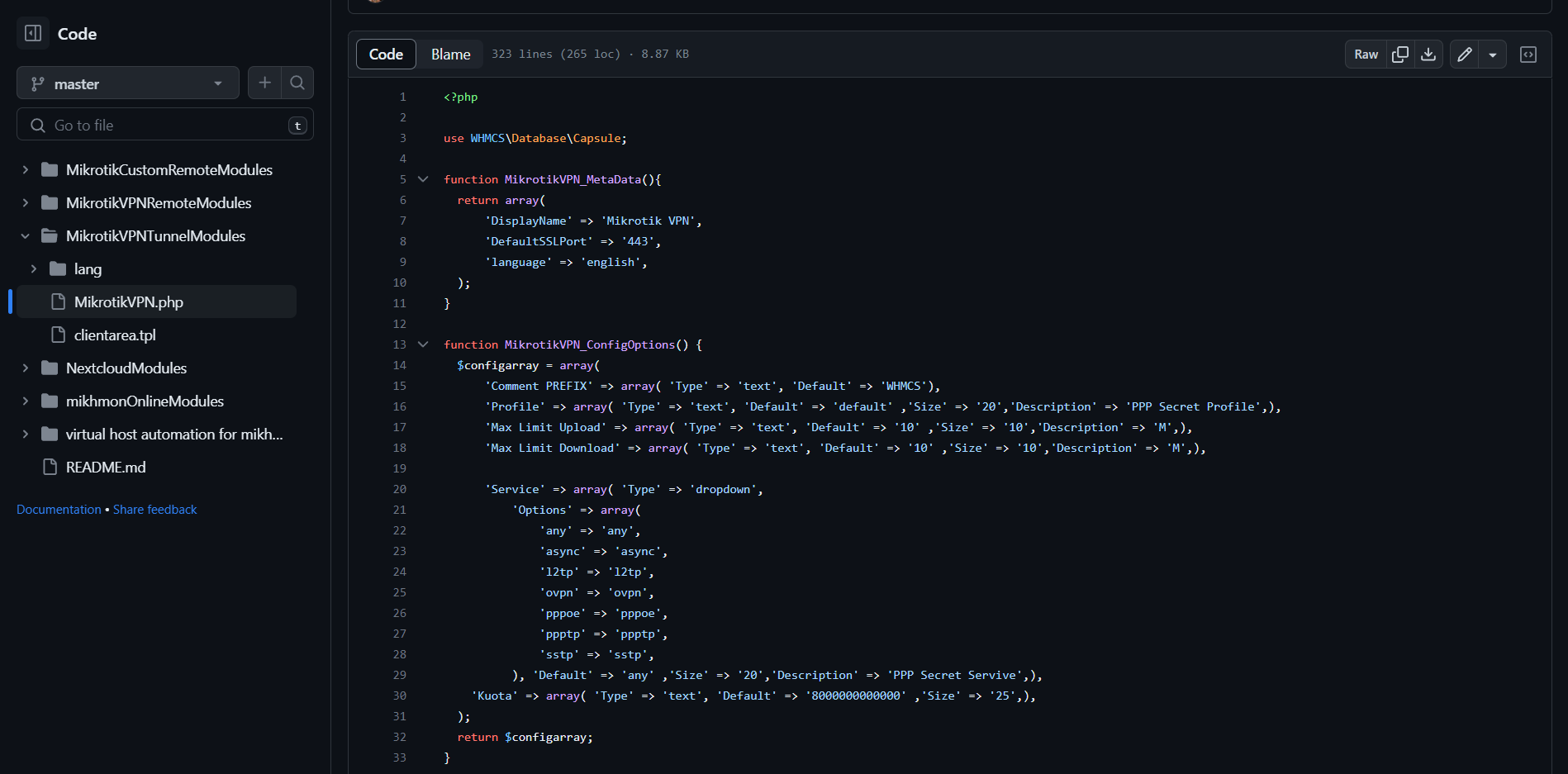Image resolution: width=1568 pixels, height=774 pixels.
Task: Open more edit options dropdown arrow
Action: (1493, 55)
